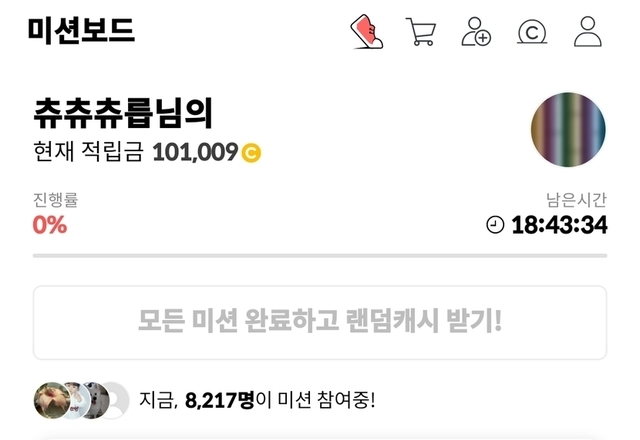Tap the 18:43:34 remaining time
Screen dimensions: 640x440
559,225
